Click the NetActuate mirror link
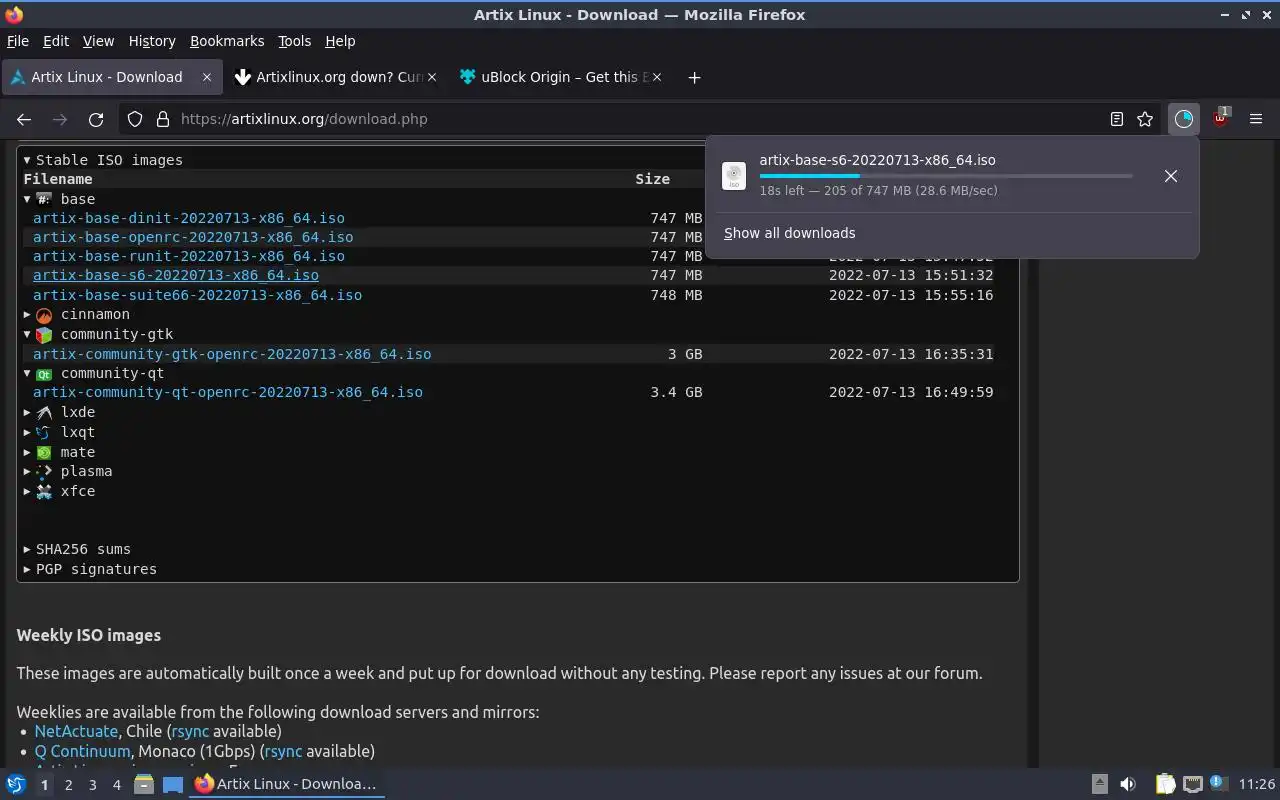This screenshot has width=1280, height=800. click(76, 731)
